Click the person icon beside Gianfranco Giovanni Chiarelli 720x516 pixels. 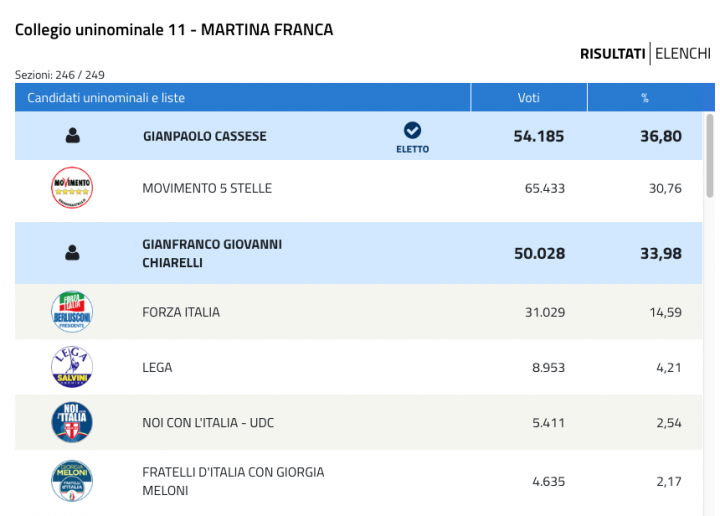[x=72, y=252]
